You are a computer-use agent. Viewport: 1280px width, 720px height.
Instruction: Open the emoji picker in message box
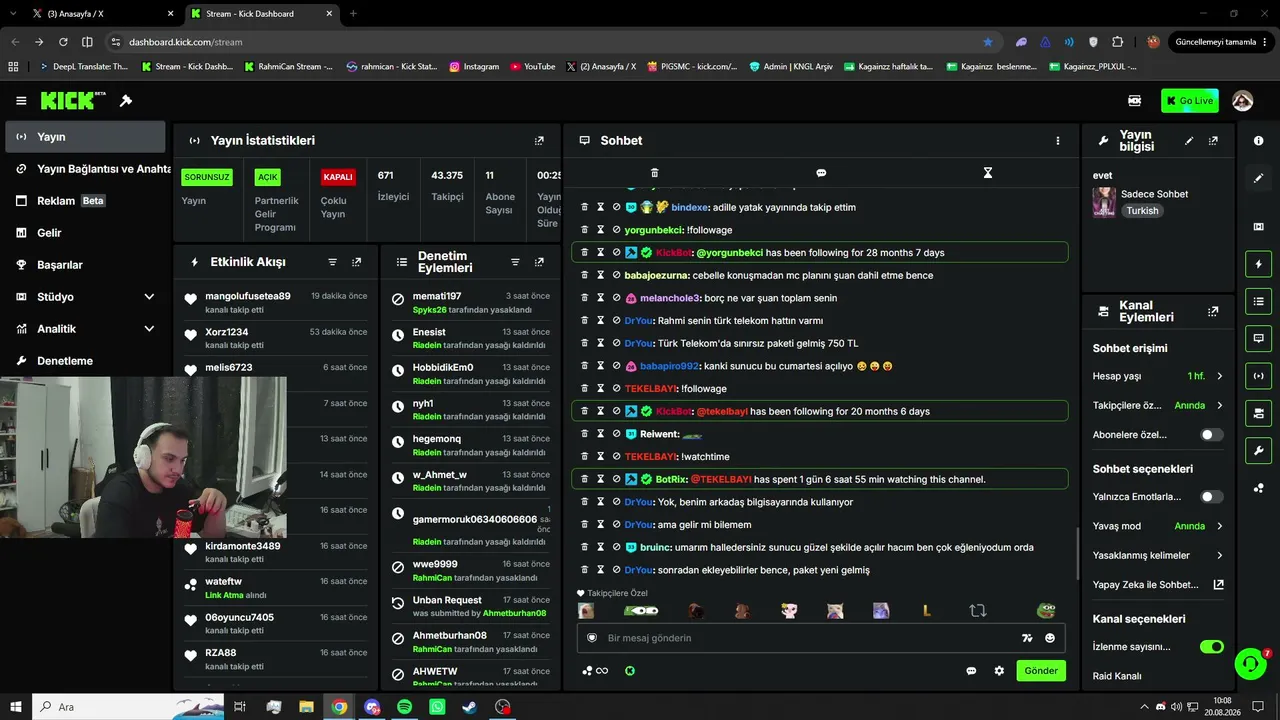(1050, 638)
